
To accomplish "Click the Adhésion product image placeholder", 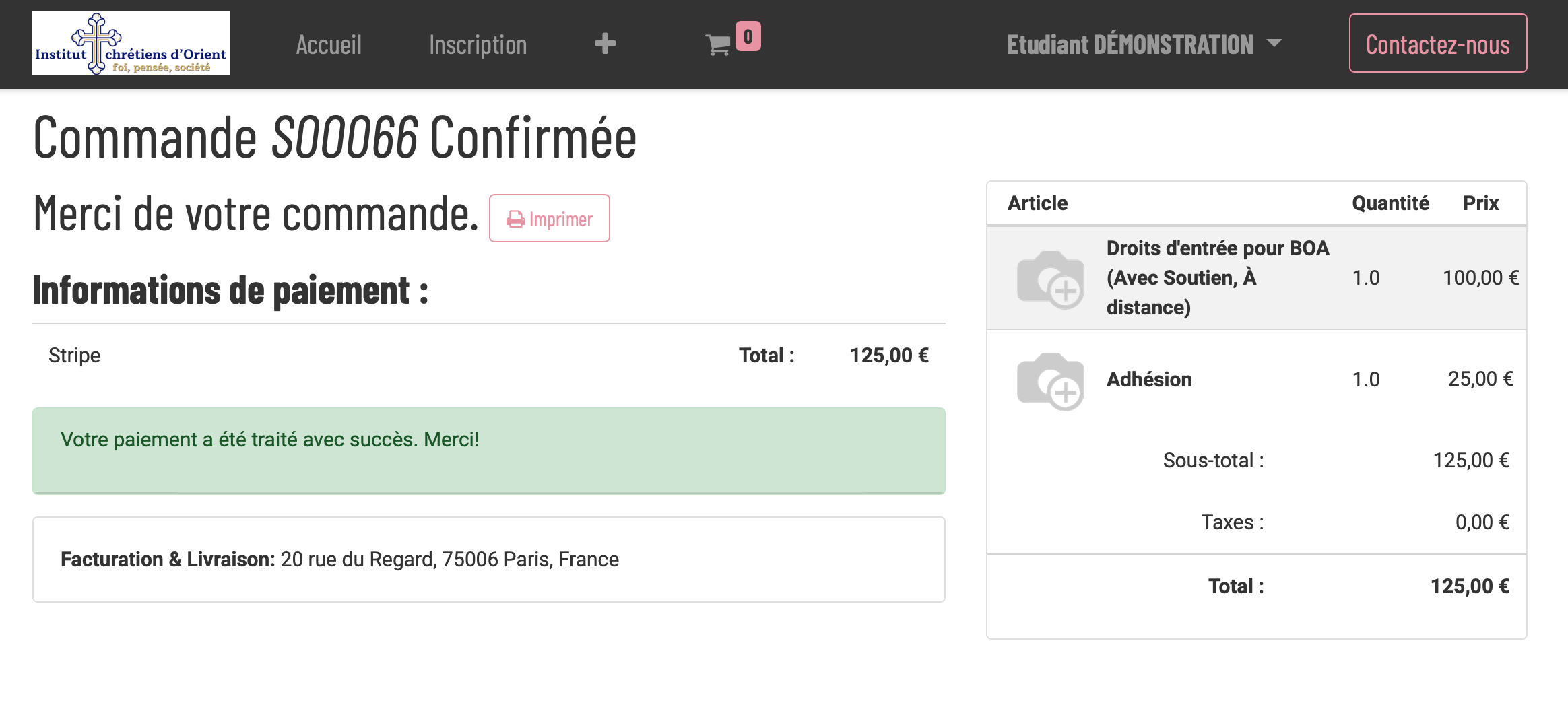I will 1050,380.
